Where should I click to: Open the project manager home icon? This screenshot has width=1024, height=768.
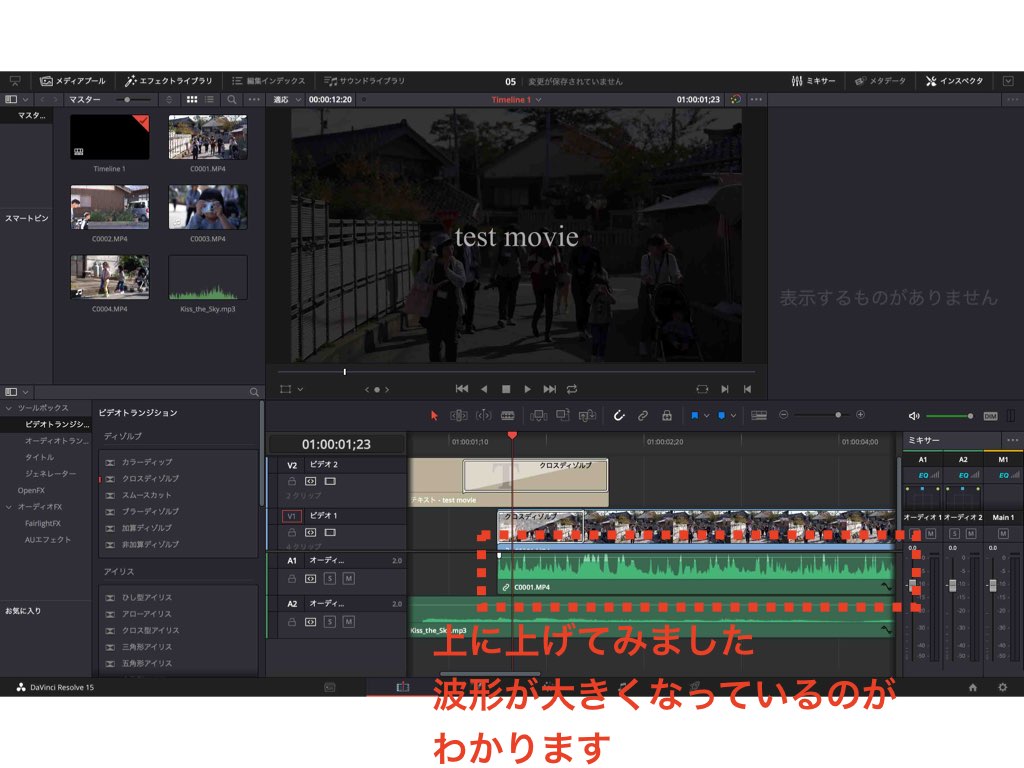click(972, 687)
